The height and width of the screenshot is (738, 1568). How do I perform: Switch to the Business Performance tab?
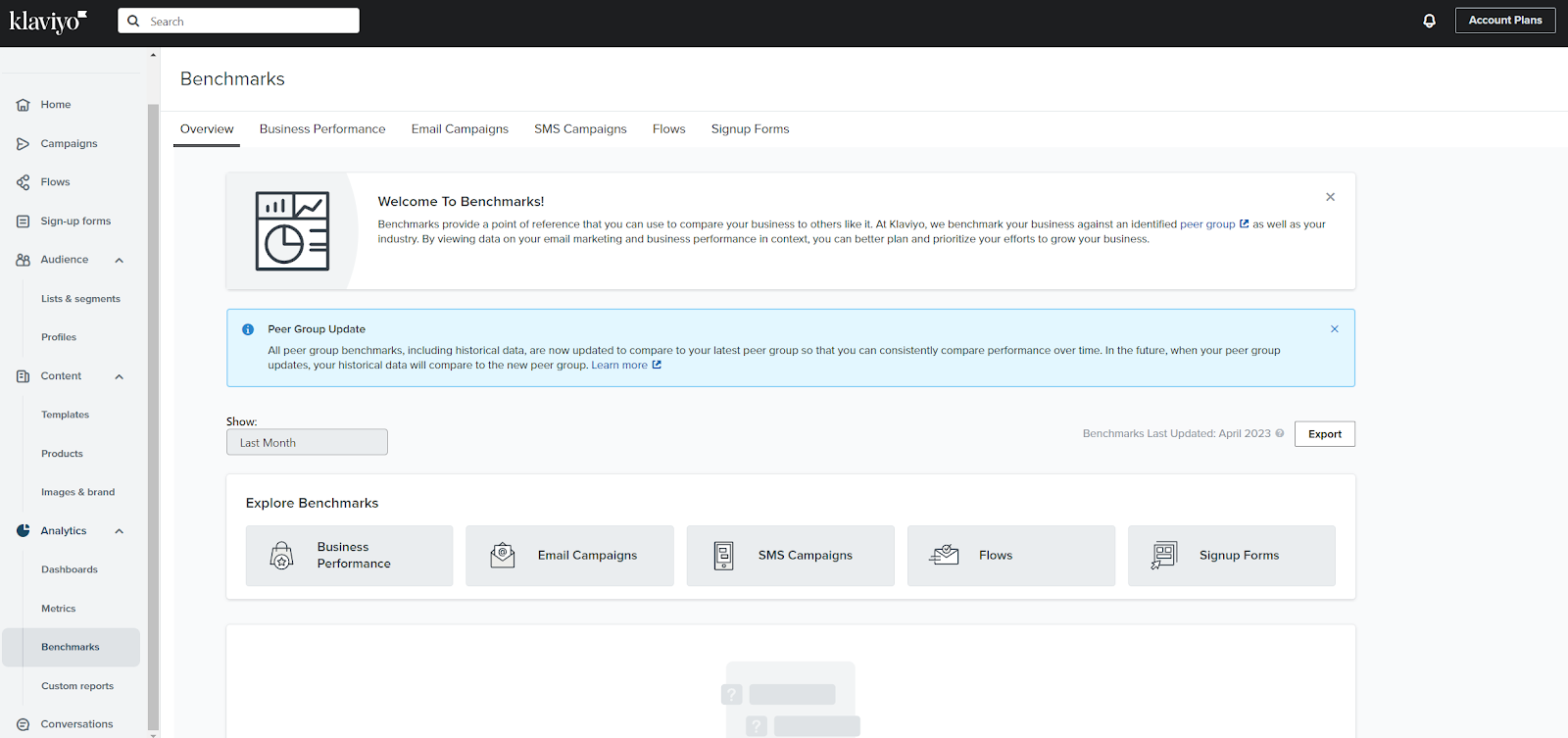tap(322, 129)
